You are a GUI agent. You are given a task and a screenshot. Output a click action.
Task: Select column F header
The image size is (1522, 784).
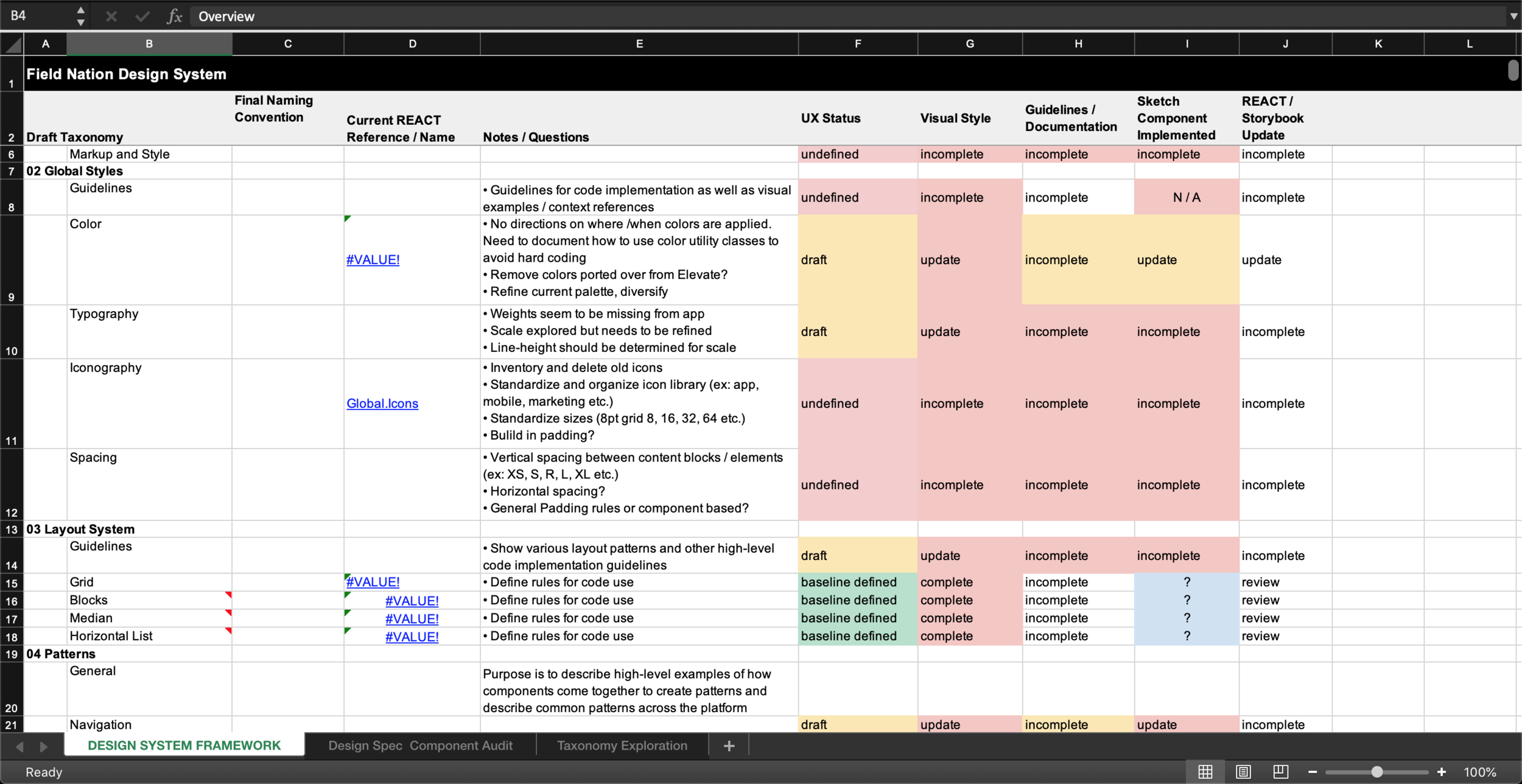(858, 44)
